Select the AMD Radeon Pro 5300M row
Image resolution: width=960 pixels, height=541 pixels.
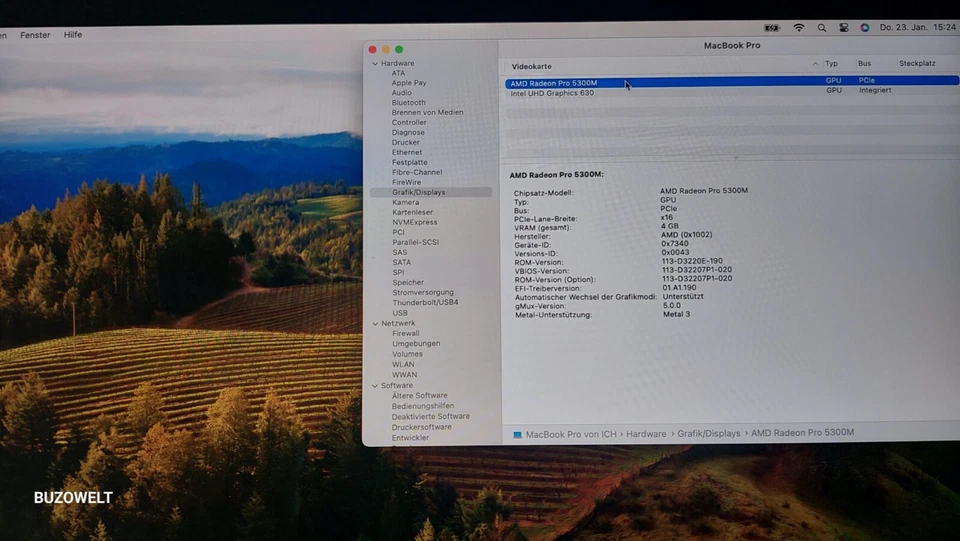(x=732, y=81)
